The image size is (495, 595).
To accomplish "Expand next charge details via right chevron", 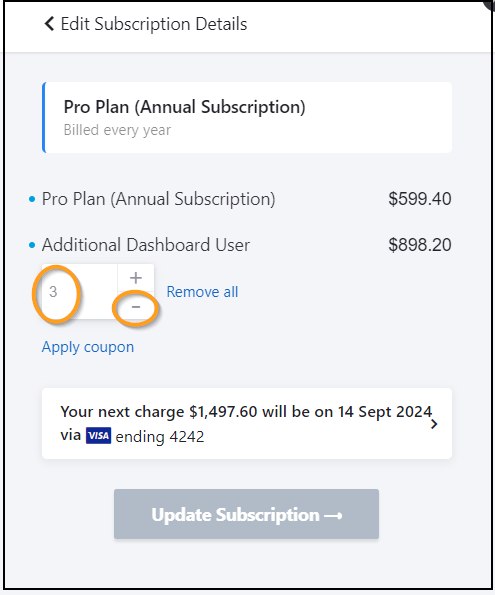I will pyautogui.click(x=434, y=424).
